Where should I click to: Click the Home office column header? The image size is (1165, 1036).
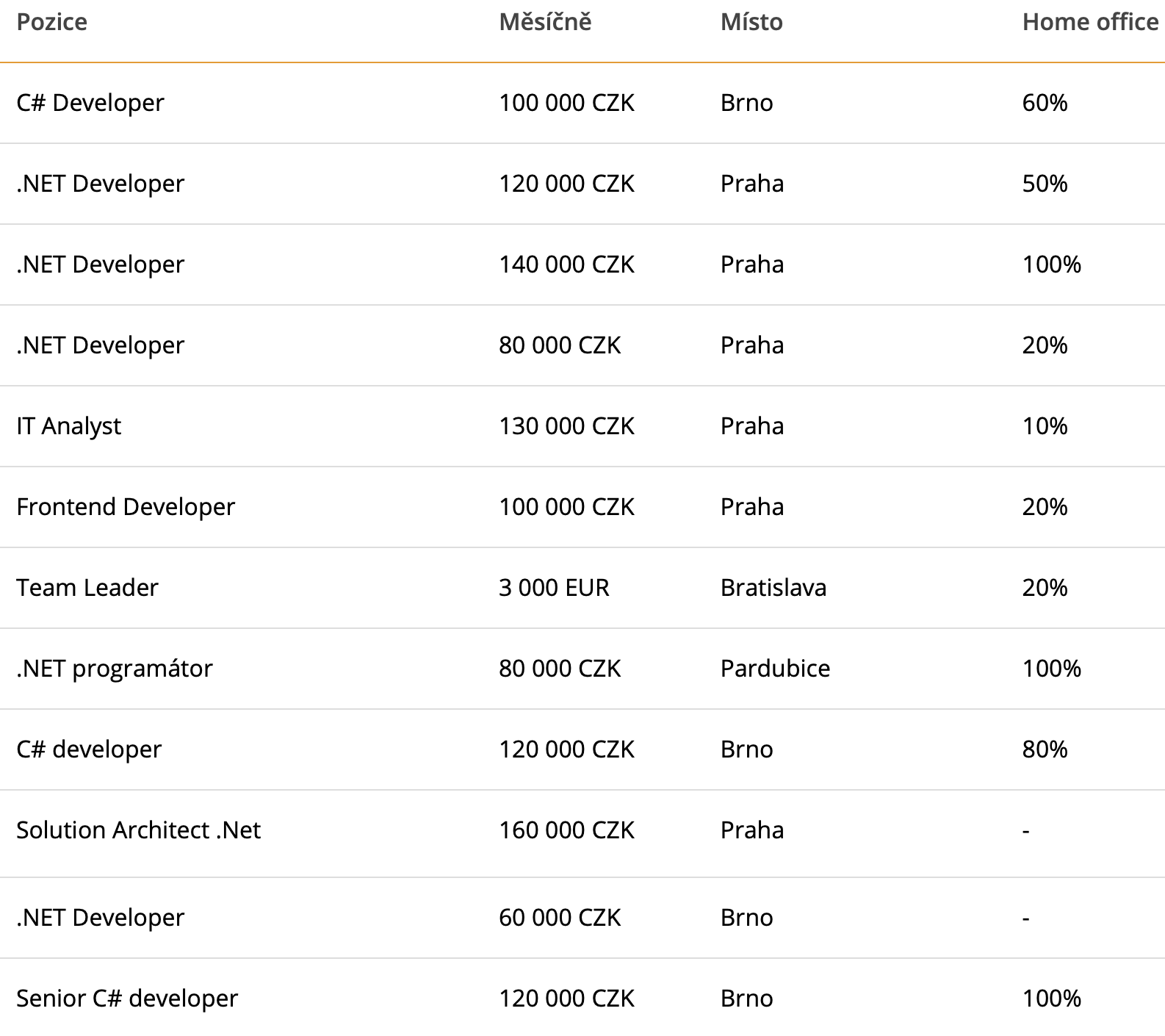tap(1090, 22)
